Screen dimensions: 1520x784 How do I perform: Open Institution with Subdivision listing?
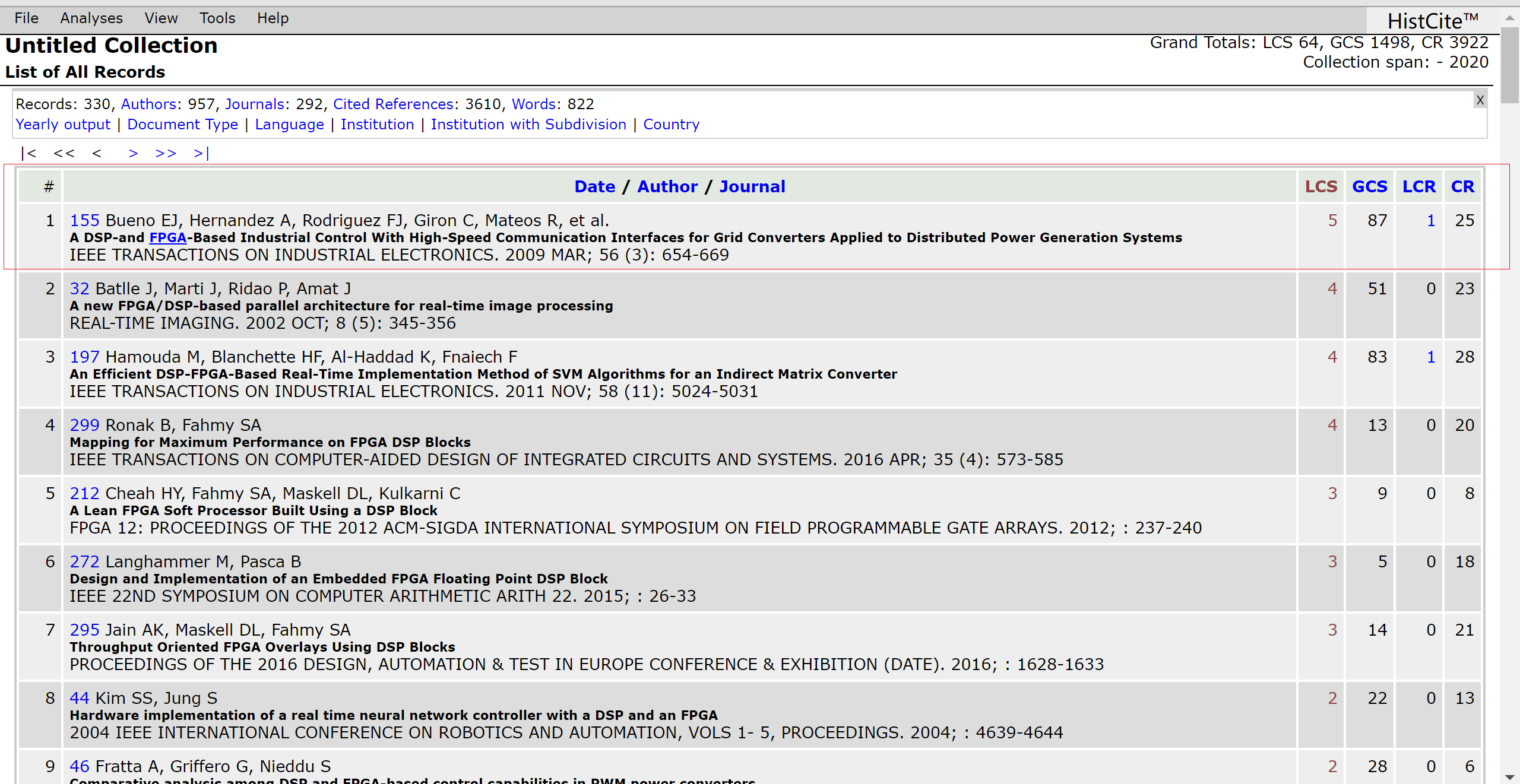[528, 125]
